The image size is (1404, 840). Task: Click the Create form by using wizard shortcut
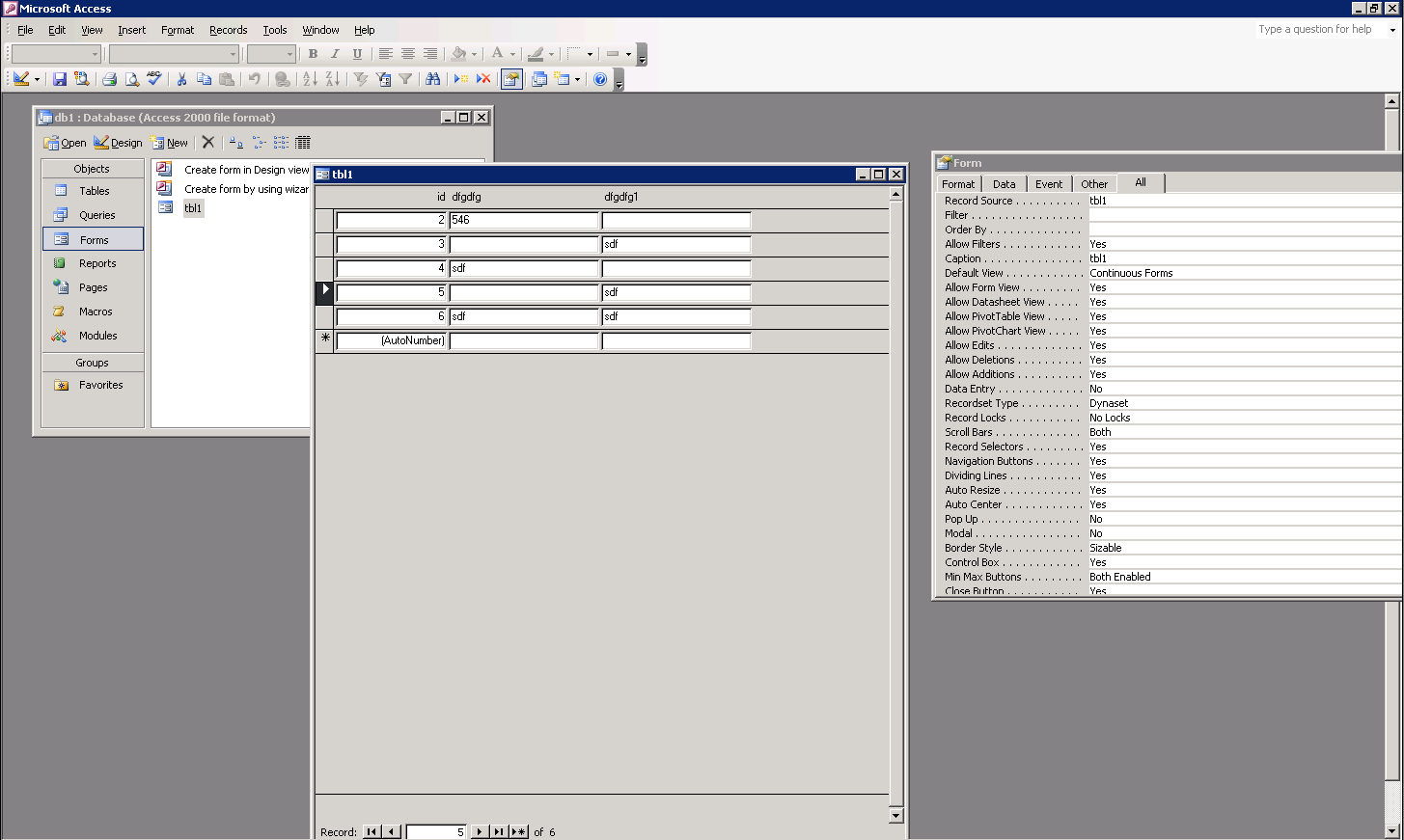point(246,189)
